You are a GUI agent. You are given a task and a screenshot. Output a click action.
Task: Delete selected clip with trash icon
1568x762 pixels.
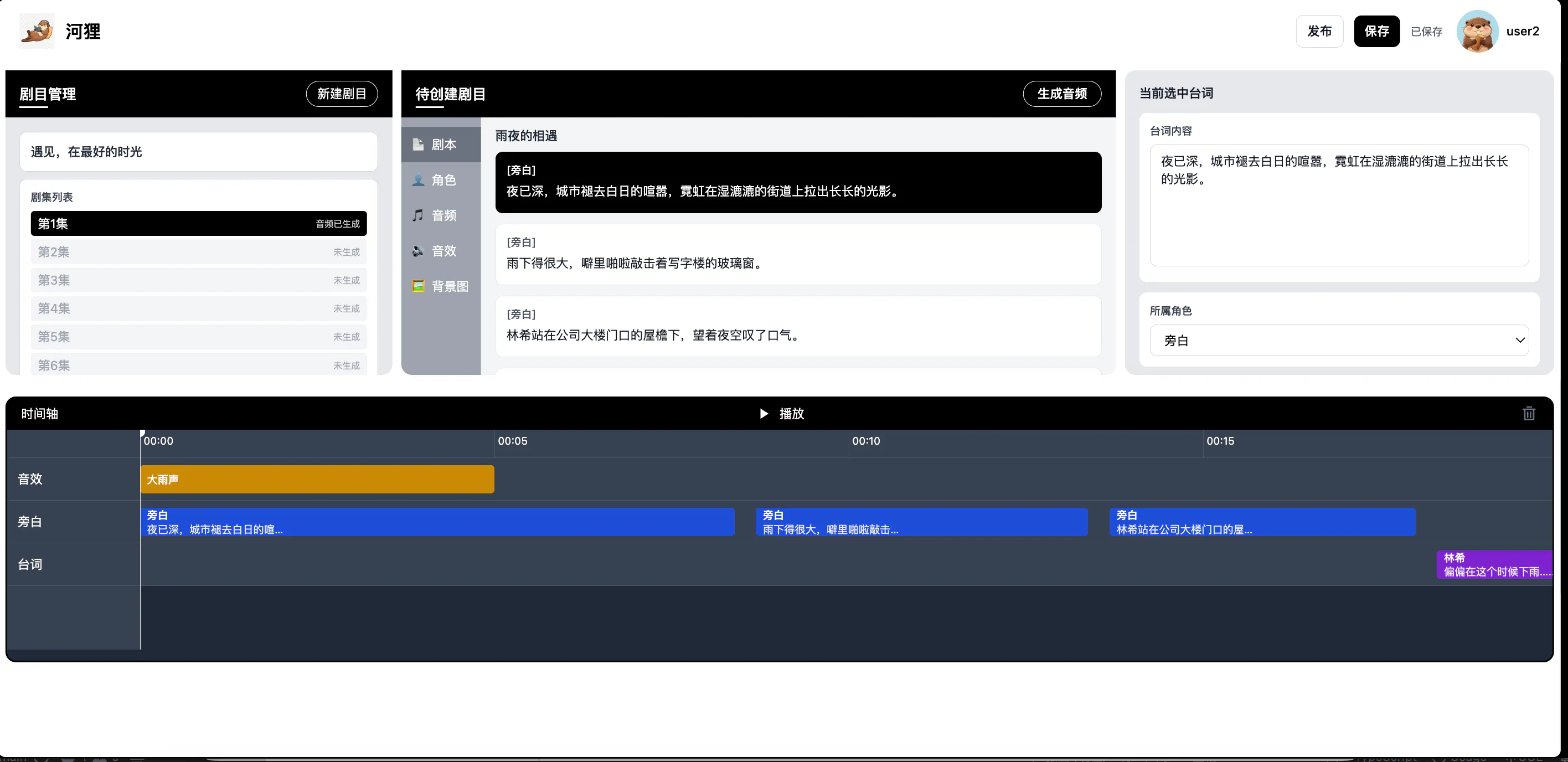(1529, 414)
